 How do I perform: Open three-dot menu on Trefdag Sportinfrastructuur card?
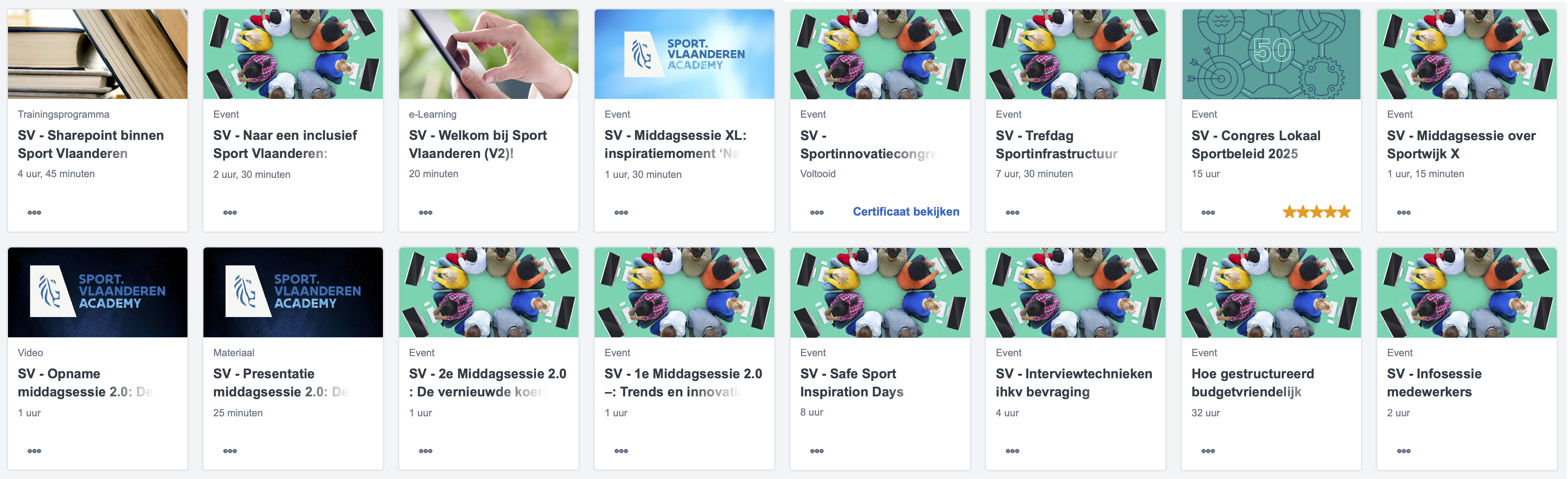point(1012,213)
